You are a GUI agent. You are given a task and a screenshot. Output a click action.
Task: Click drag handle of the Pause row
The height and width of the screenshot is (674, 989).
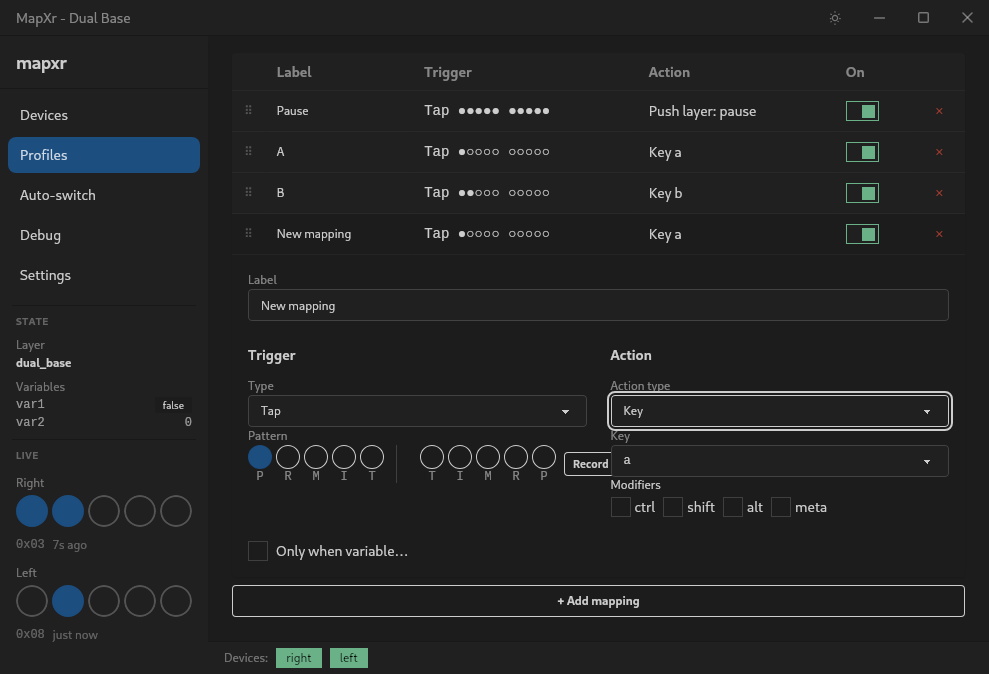(x=249, y=111)
